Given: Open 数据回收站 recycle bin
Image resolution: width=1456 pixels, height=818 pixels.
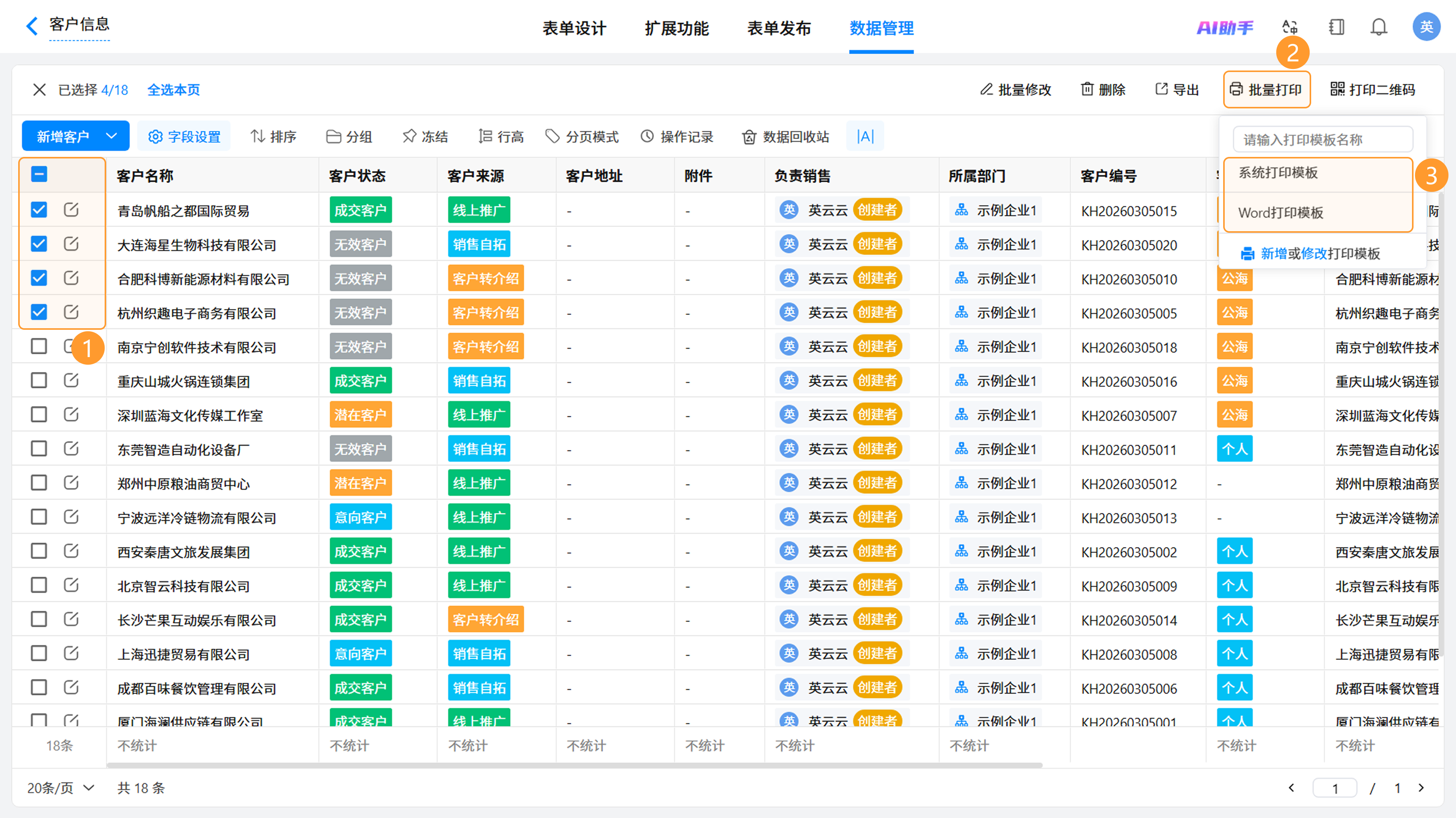Looking at the screenshot, I should coord(786,137).
